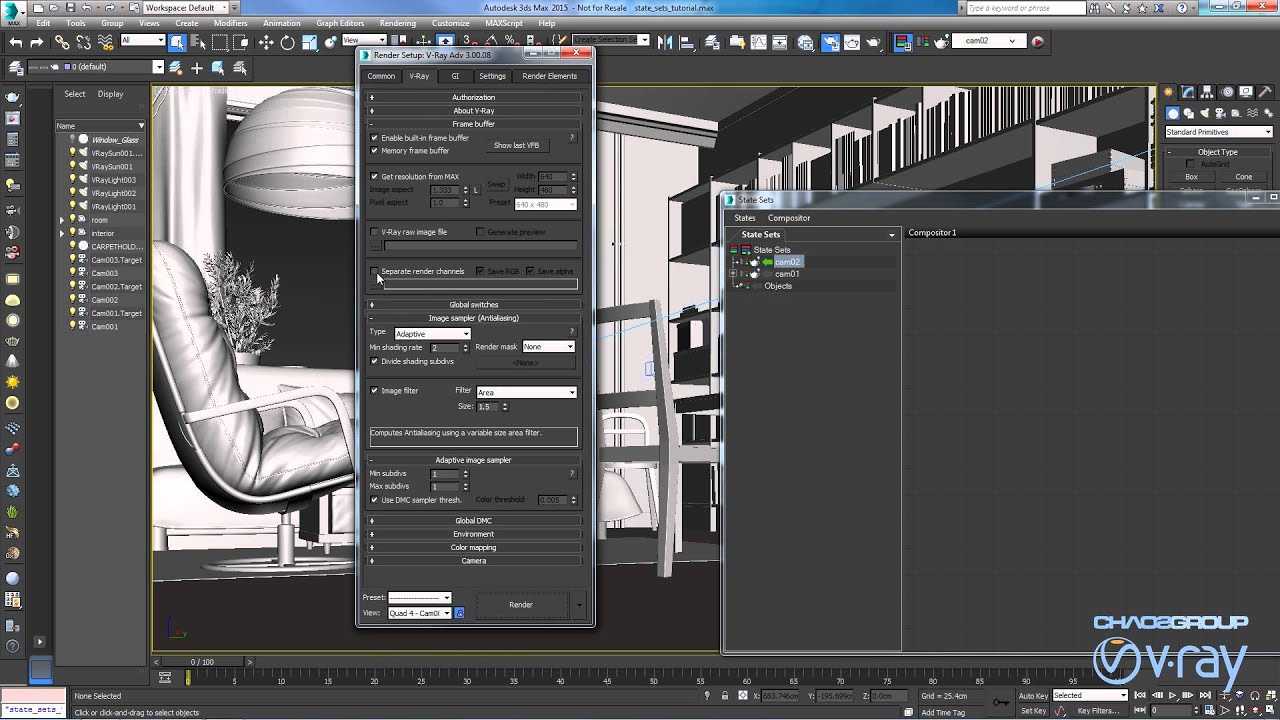Click the Create panel star icon
This screenshot has width=1280, height=720.
[x=1168, y=92]
